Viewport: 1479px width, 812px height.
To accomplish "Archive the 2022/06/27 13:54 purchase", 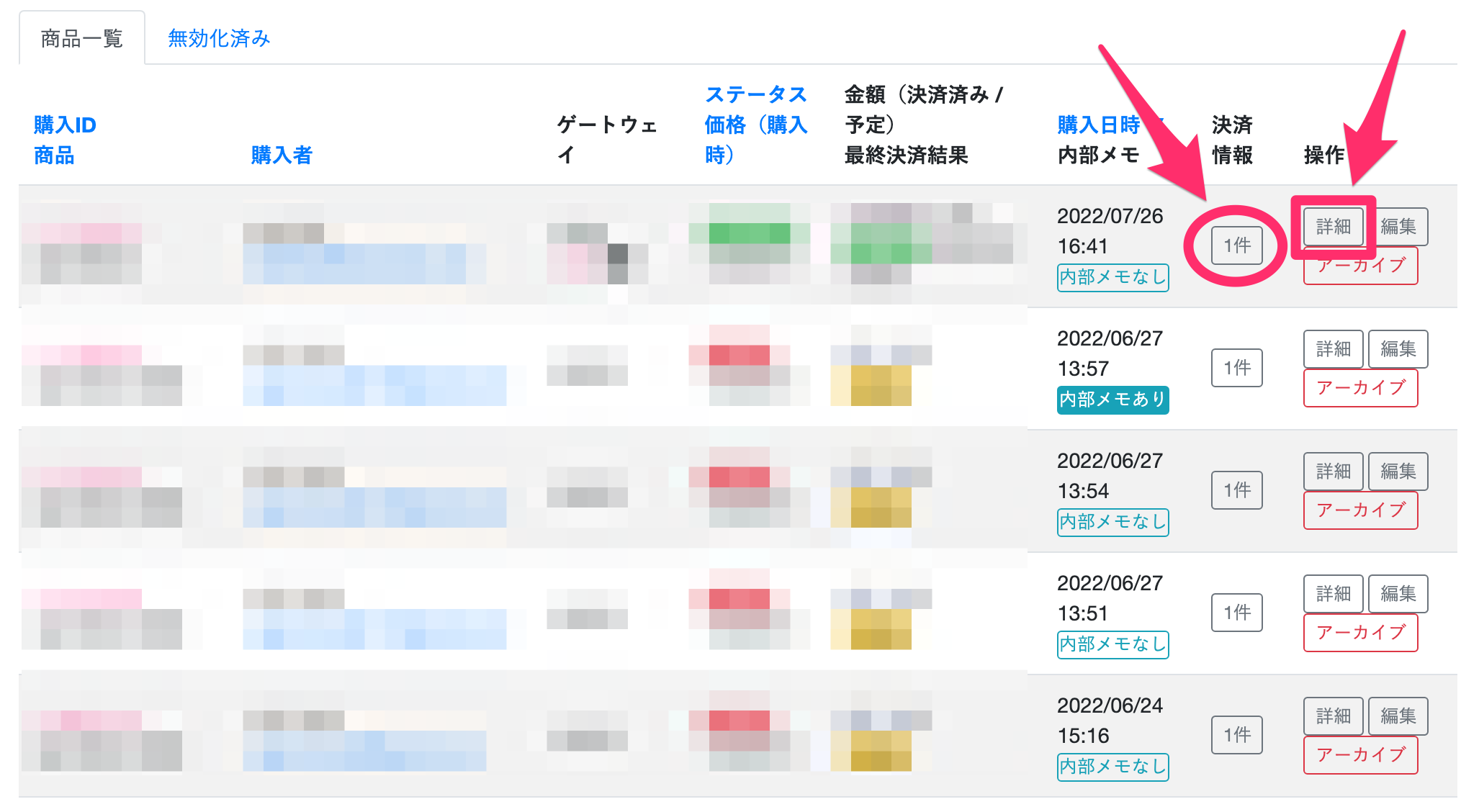I will (1360, 510).
